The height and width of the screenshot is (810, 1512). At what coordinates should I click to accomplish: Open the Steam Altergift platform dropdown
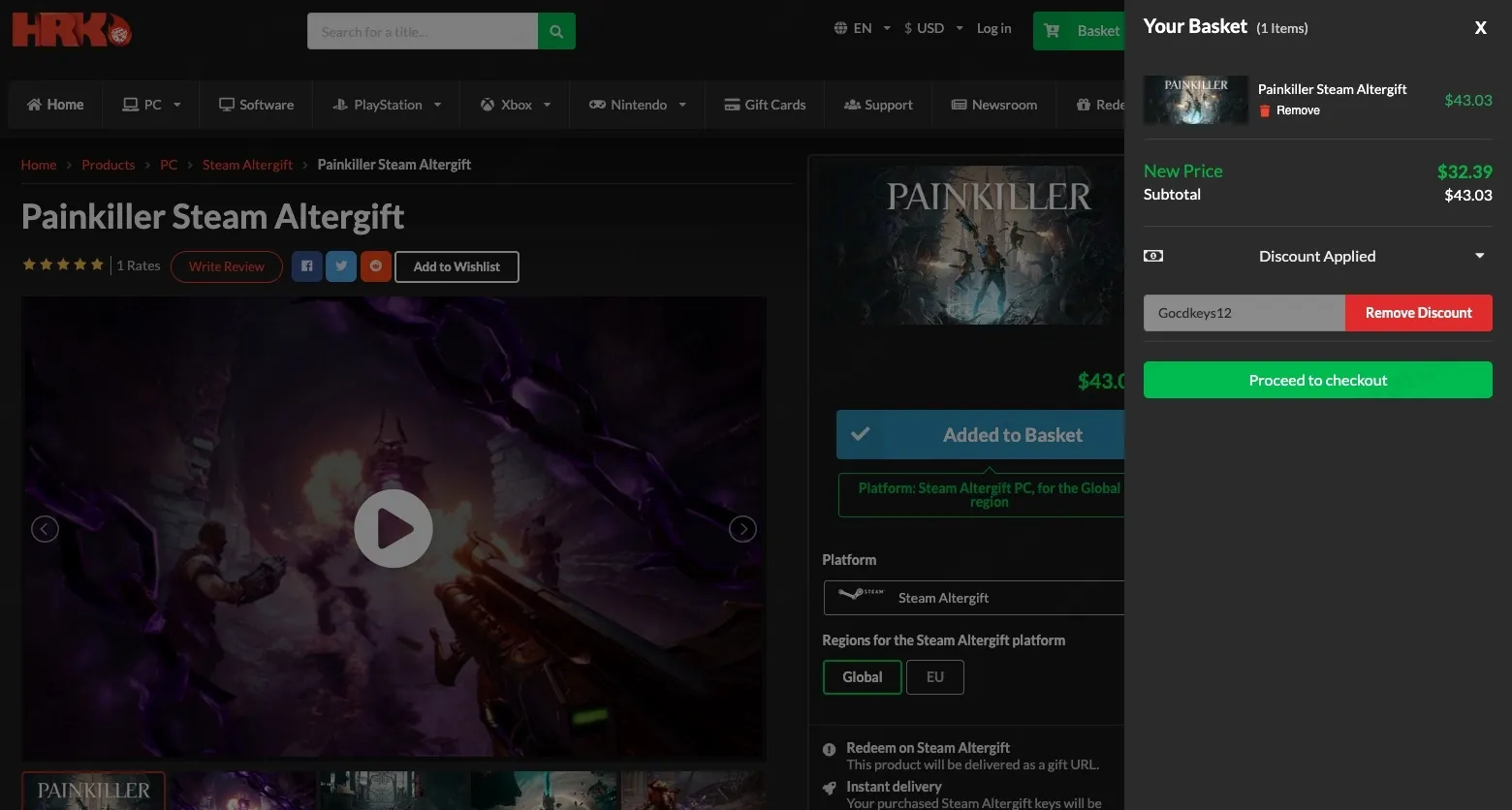tap(974, 598)
